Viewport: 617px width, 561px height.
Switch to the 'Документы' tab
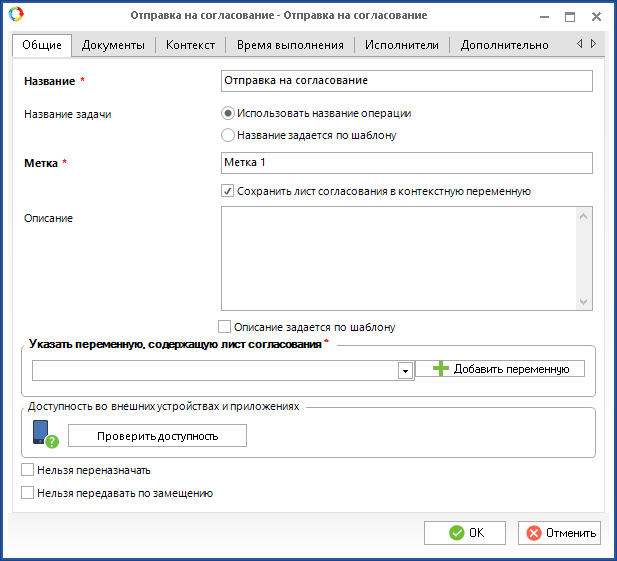tap(113, 45)
